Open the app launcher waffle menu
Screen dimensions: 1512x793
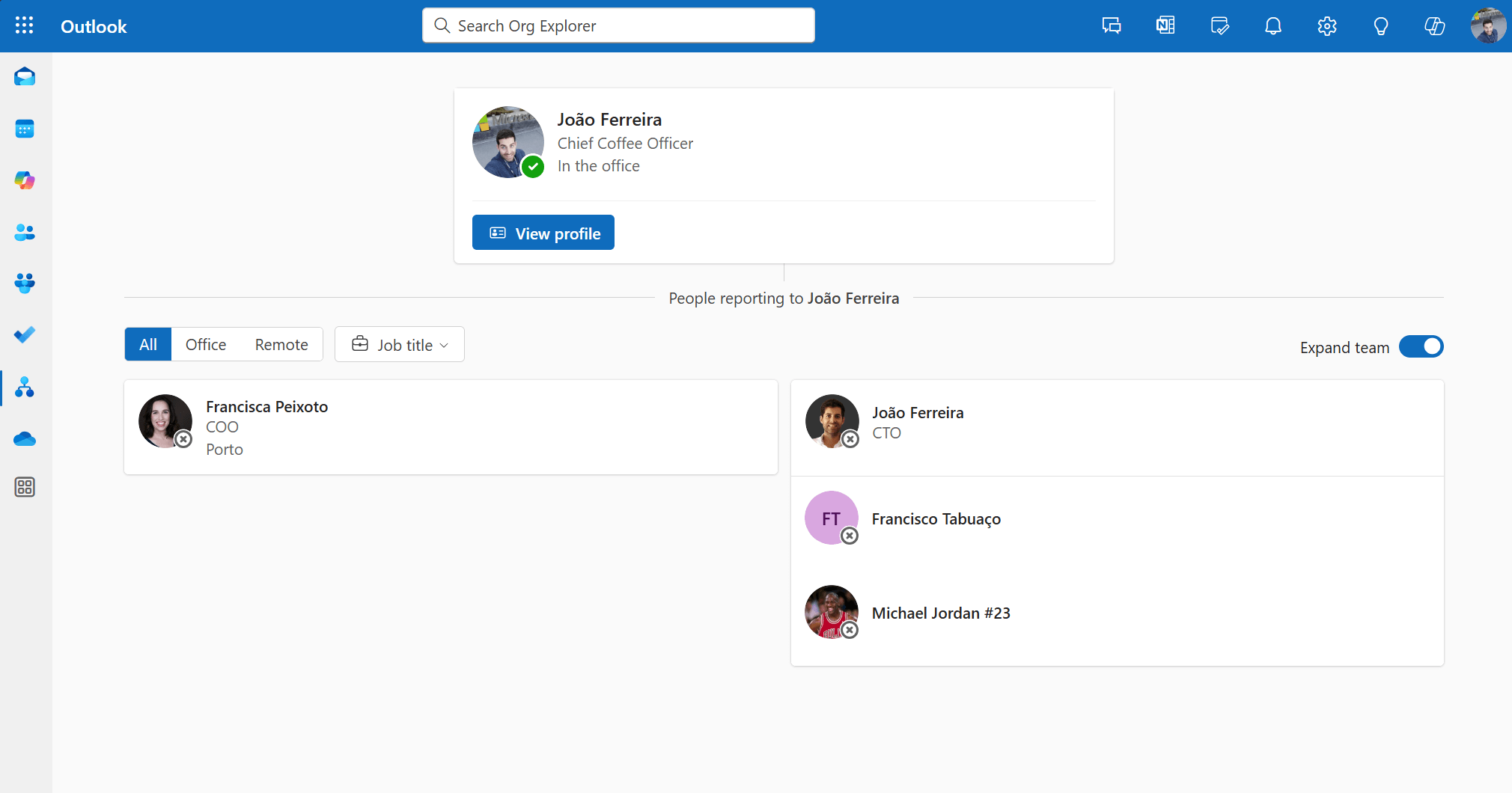[x=25, y=25]
